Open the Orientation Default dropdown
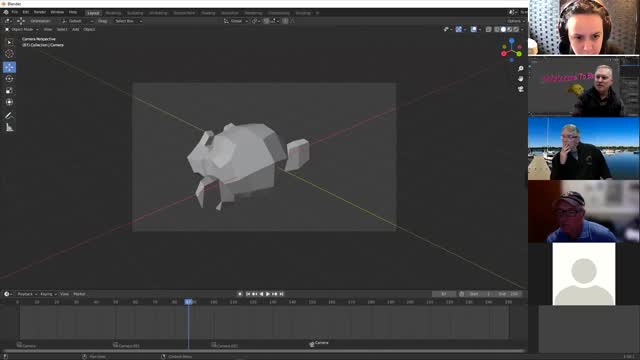640x360 pixels. click(78, 21)
